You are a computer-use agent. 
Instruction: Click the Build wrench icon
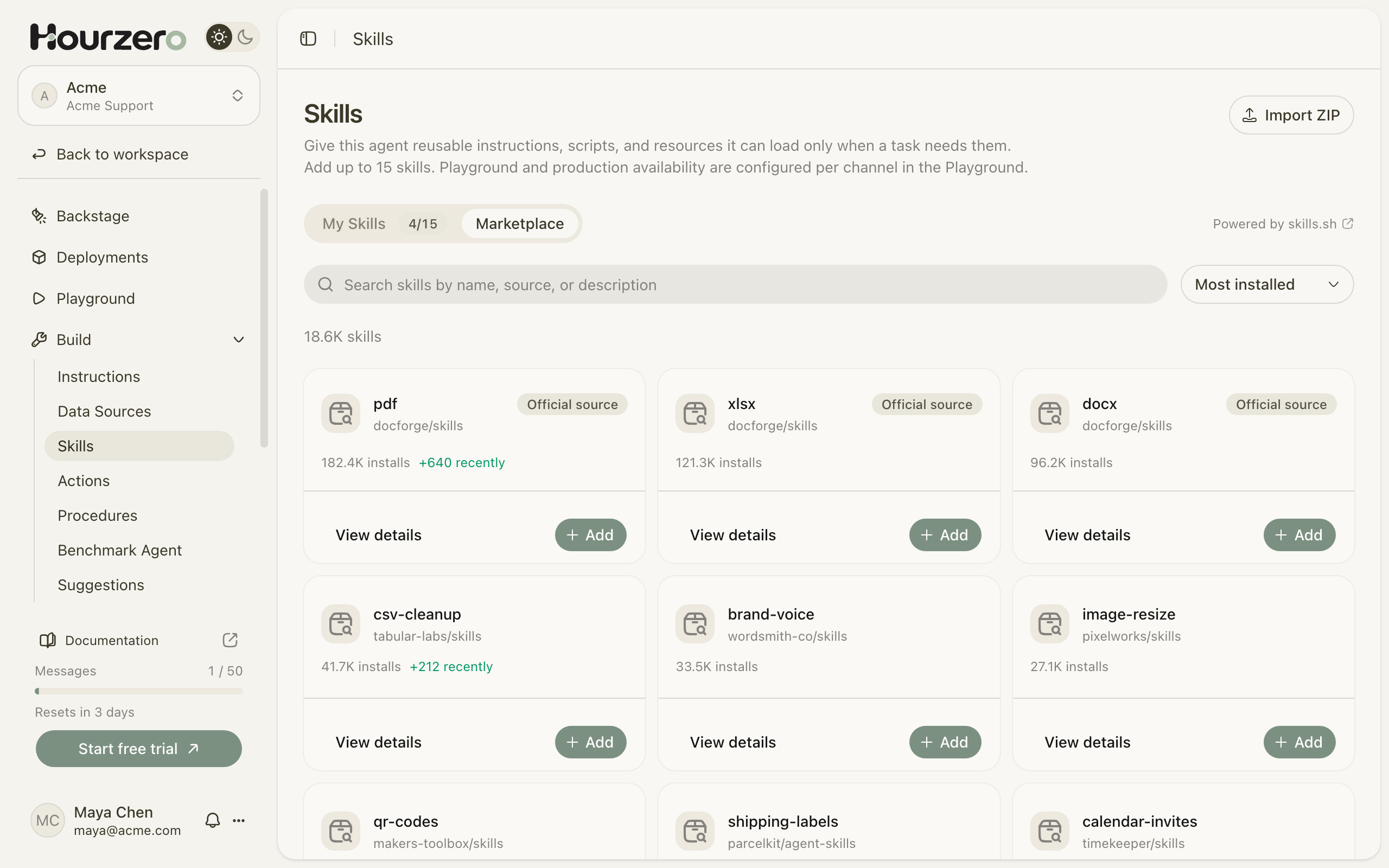(x=39, y=340)
